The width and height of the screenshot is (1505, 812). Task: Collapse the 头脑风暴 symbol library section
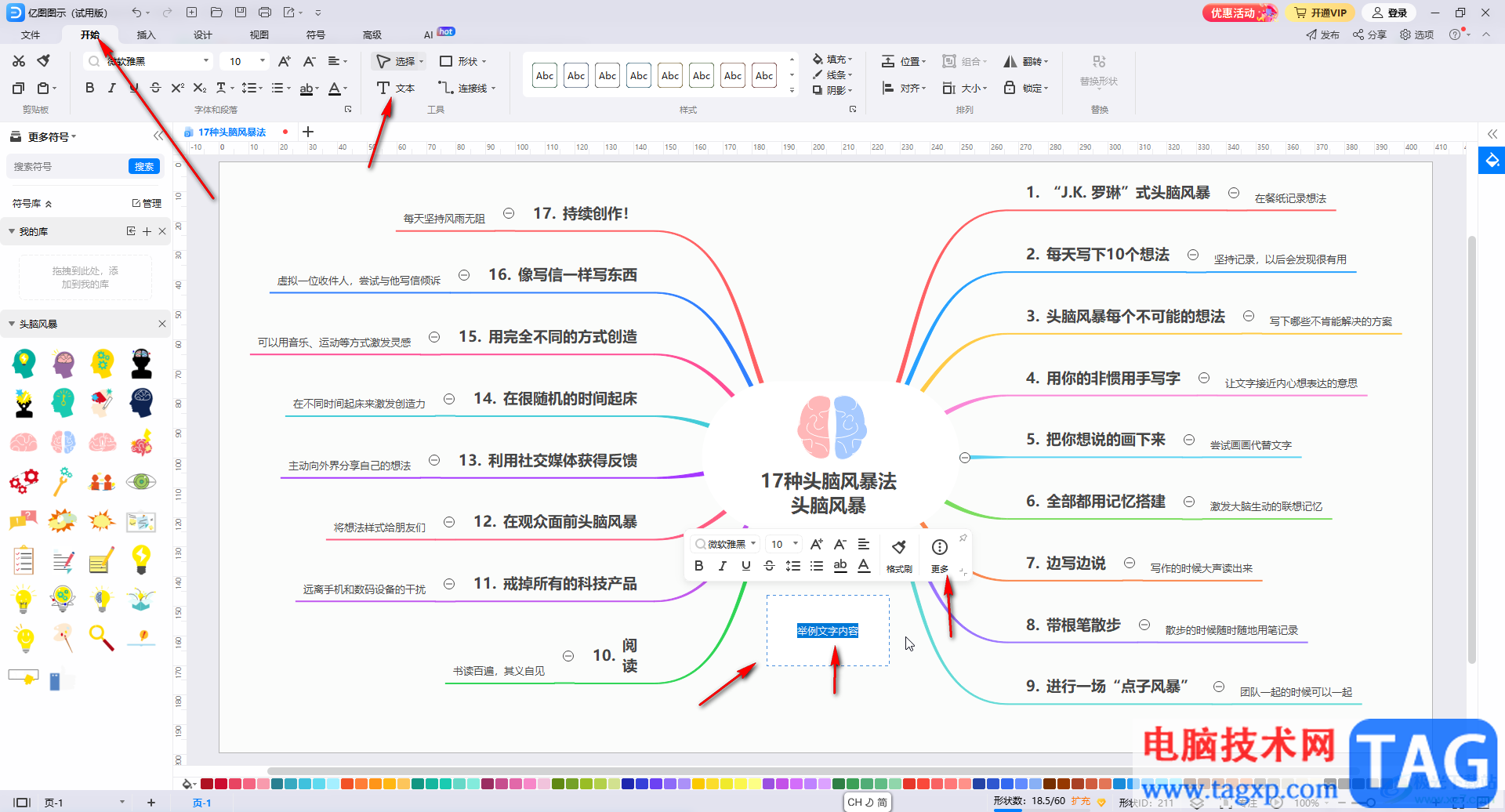click(12, 324)
